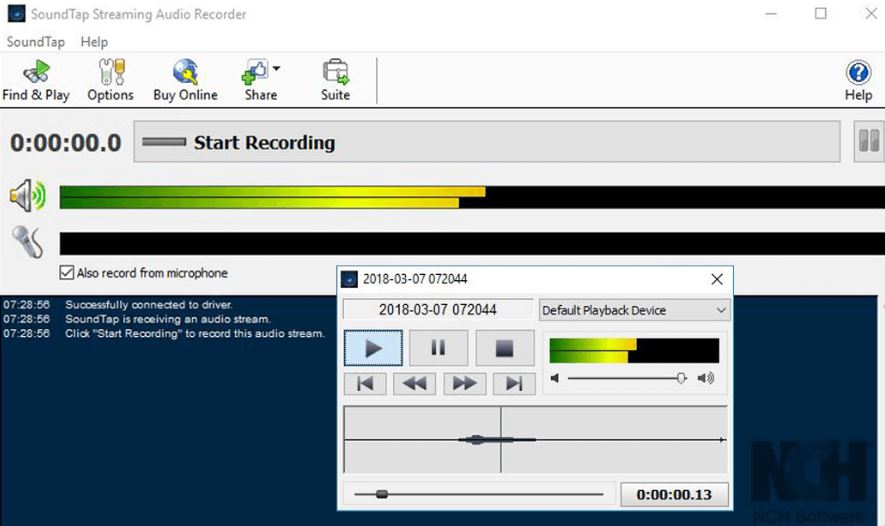Click the pause recording button beside Start Recording
The image size is (885, 526).
869,141
